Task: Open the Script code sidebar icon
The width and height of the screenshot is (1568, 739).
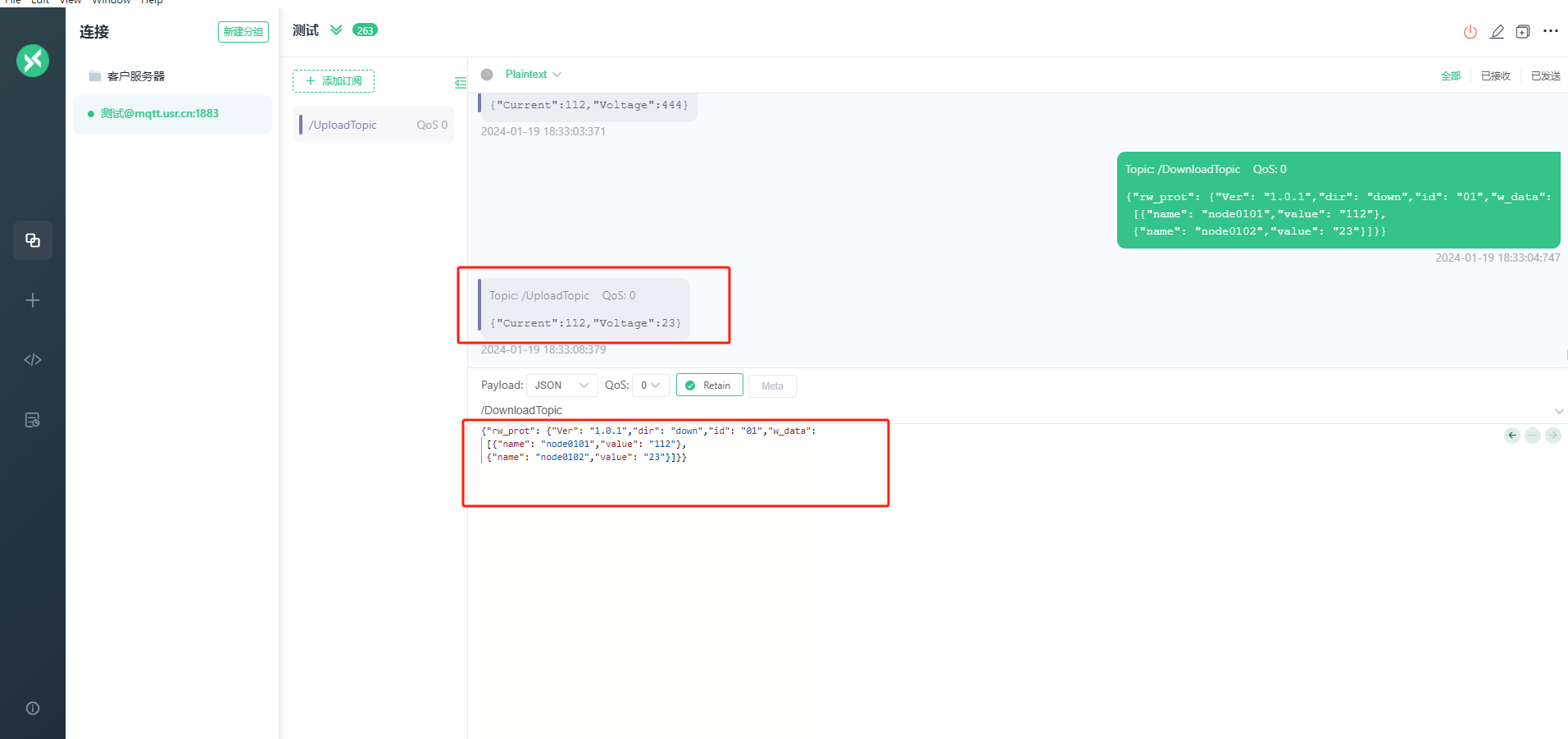Action: click(33, 360)
